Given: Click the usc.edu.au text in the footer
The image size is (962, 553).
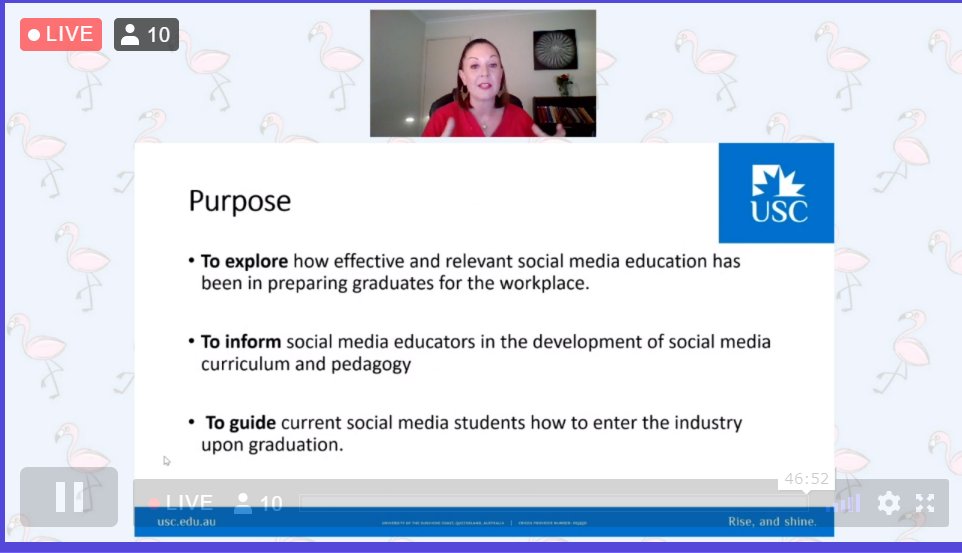Looking at the screenshot, I should click(187, 522).
